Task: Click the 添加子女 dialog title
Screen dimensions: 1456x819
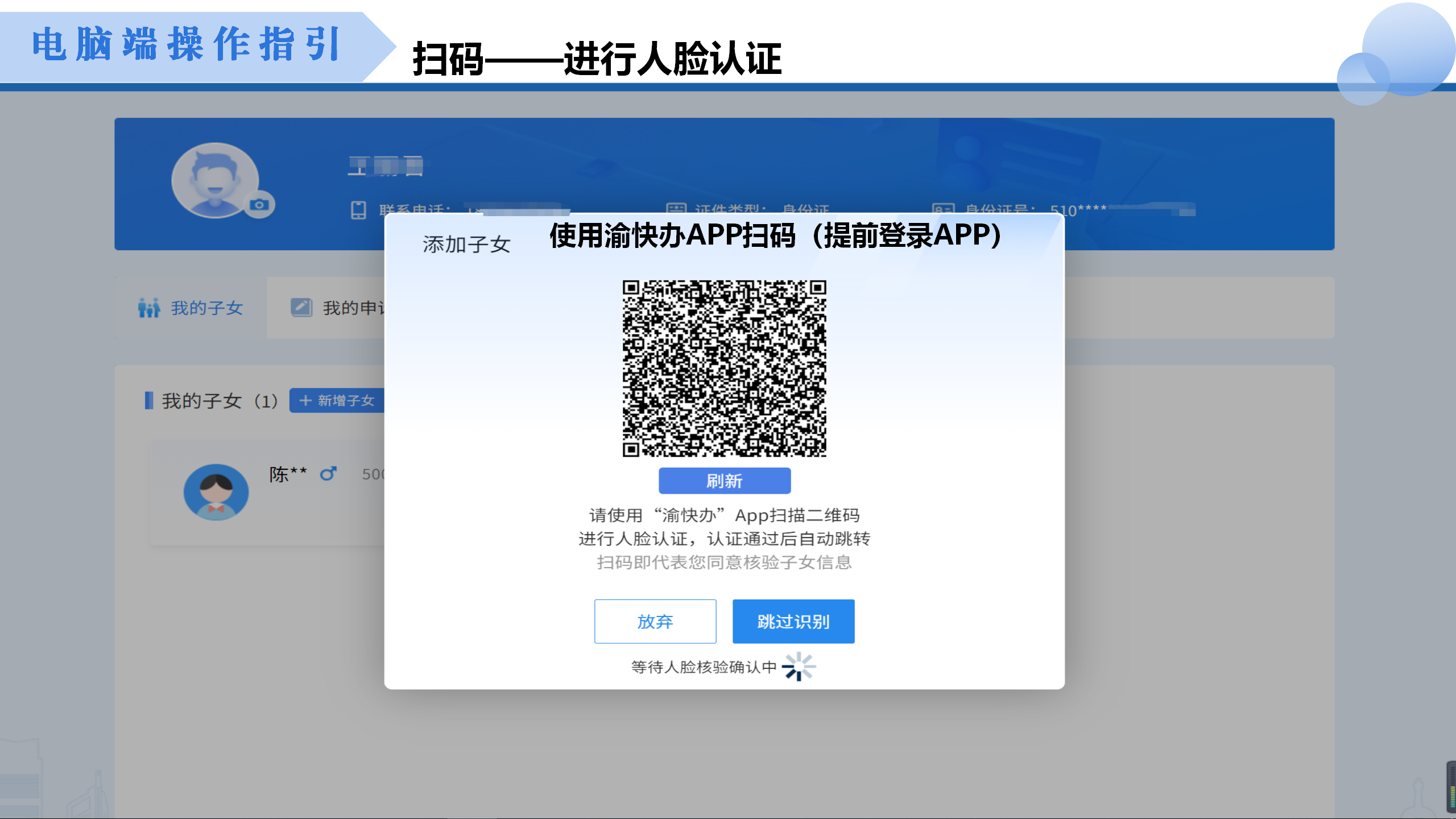Action: [x=466, y=245]
